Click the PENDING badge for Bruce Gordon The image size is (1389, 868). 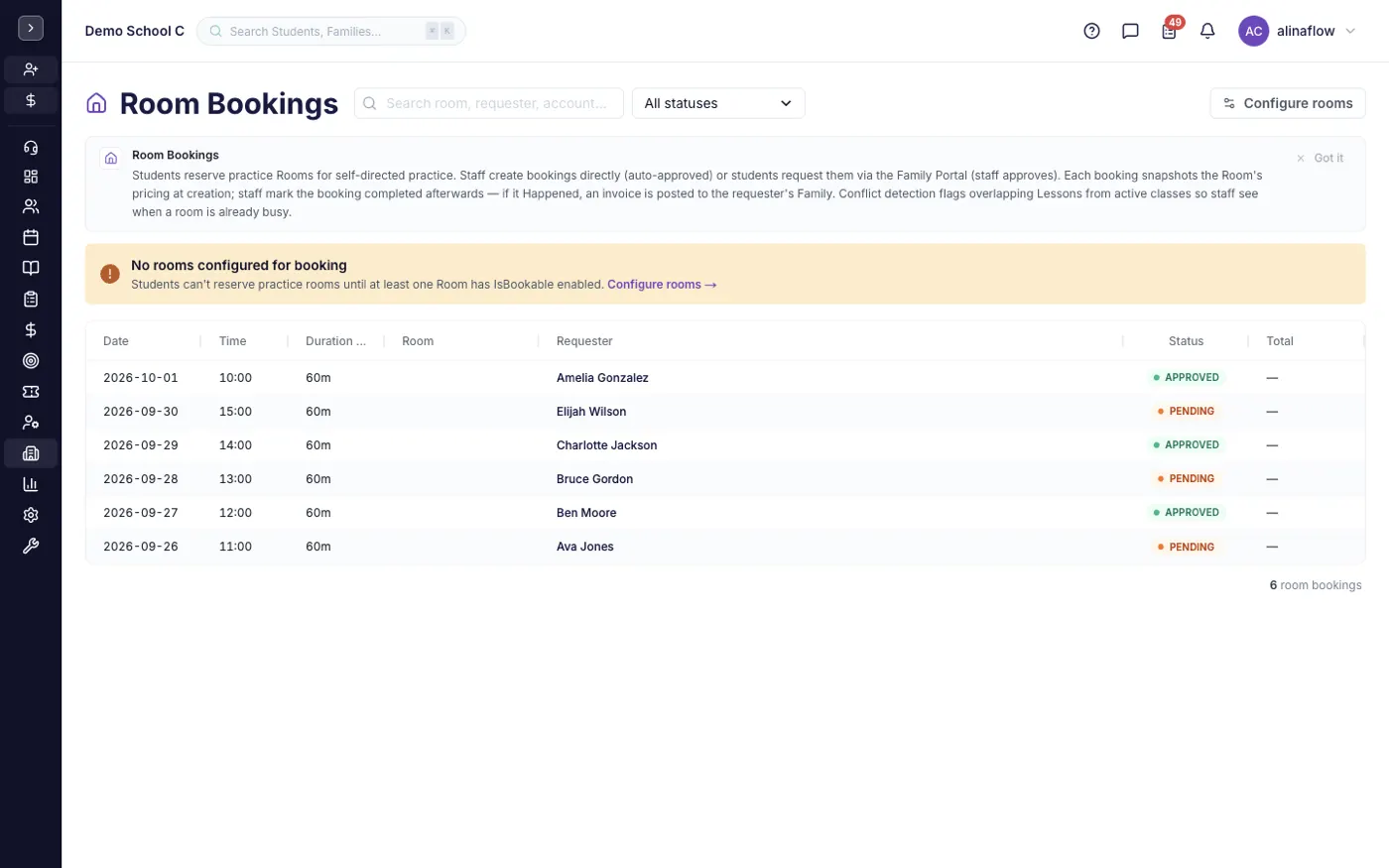coord(1186,478)
